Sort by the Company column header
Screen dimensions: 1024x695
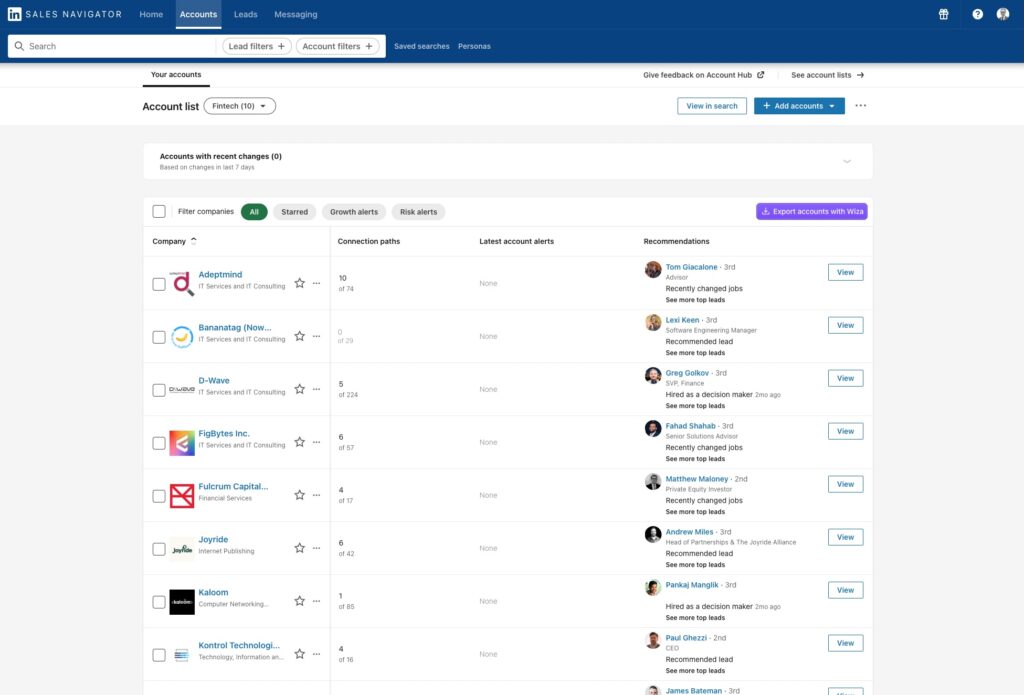point(174,241)
